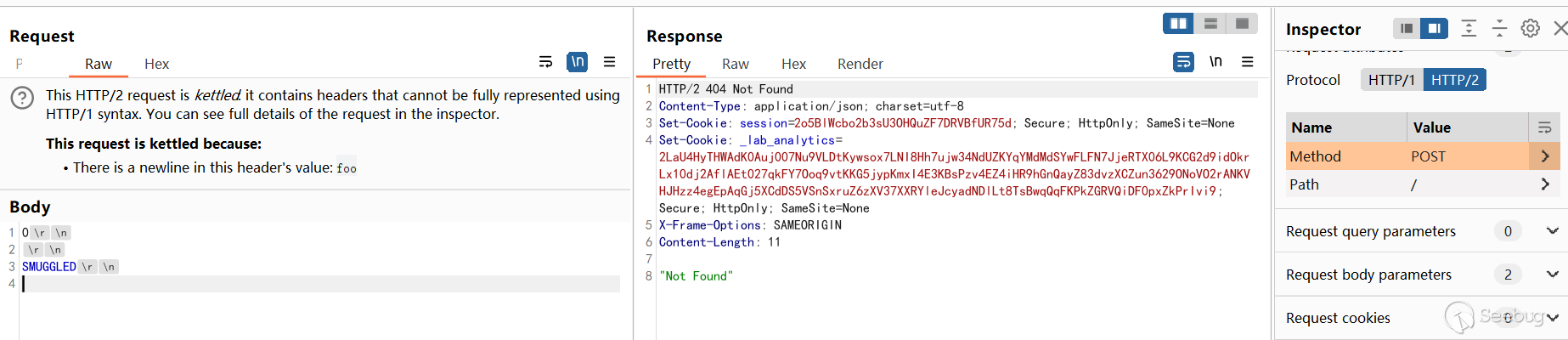Toggle word wrap in Response viewer
Image resolution: width=1568 pixels, height=340 pixels.
(1183, 62)
